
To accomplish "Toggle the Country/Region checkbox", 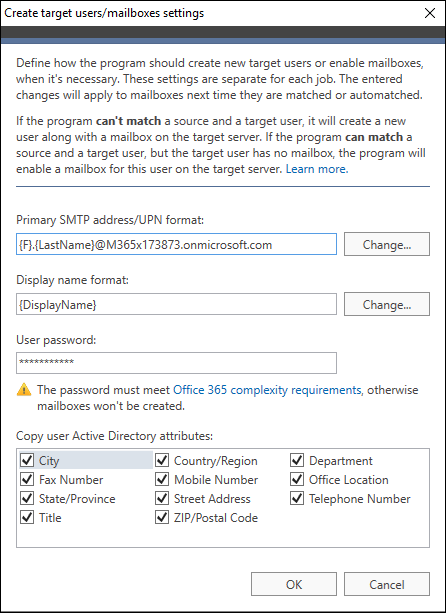I will tap(162, 461).
